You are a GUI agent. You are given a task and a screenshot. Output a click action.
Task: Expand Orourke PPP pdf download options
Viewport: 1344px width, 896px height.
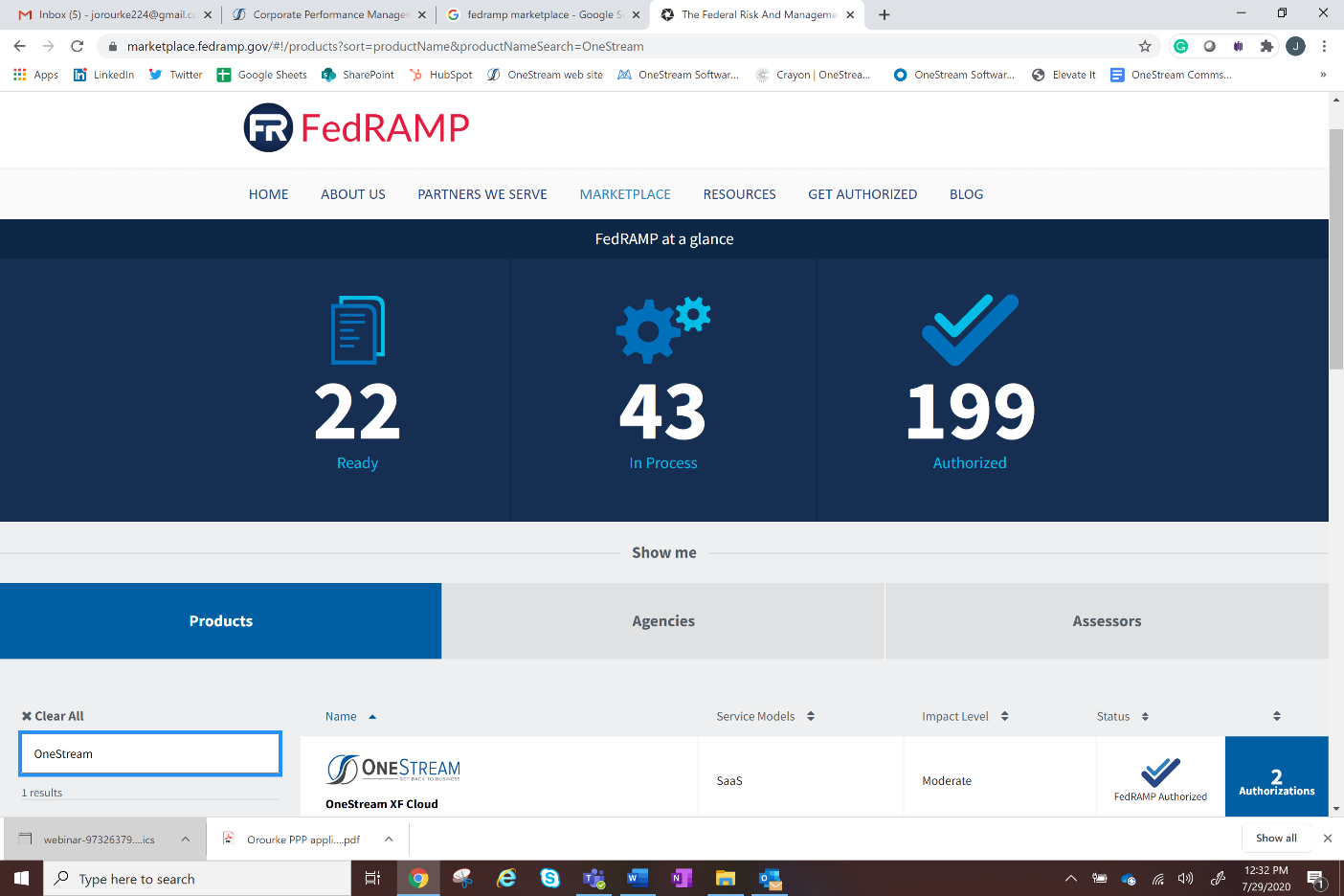(389, 839)
